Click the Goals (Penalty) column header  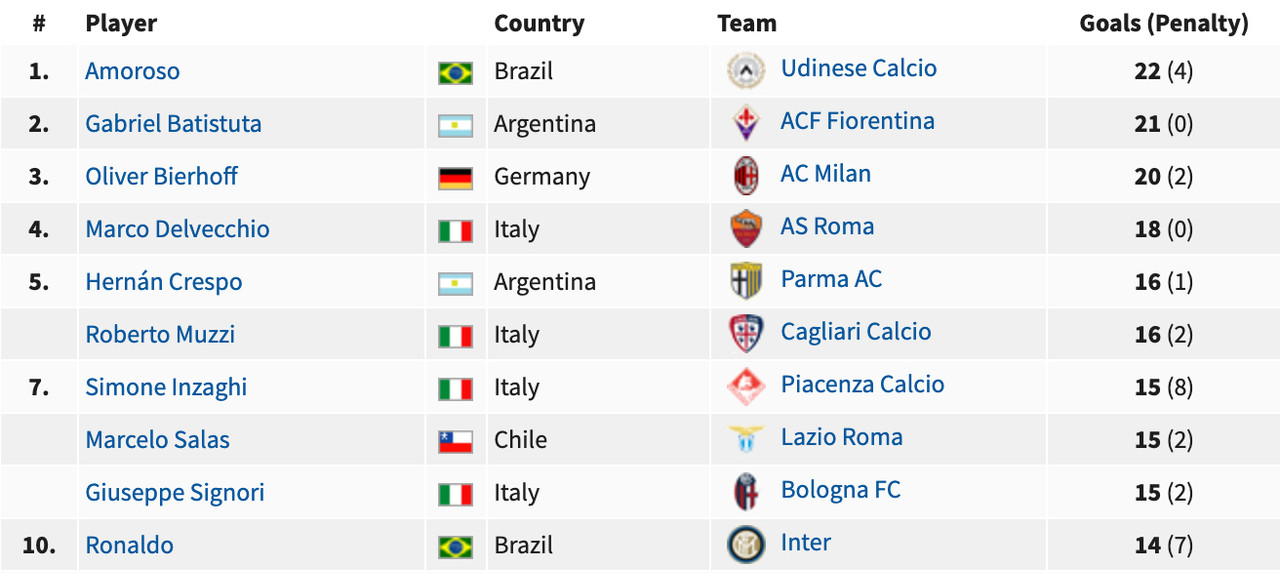coord(1164,23)
